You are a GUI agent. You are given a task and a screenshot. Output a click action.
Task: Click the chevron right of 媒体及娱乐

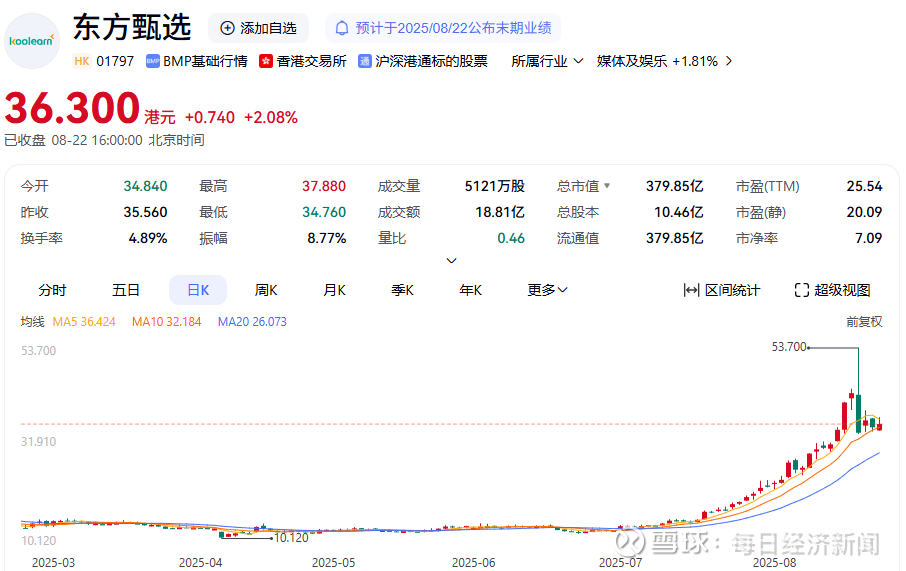(729, 61)
